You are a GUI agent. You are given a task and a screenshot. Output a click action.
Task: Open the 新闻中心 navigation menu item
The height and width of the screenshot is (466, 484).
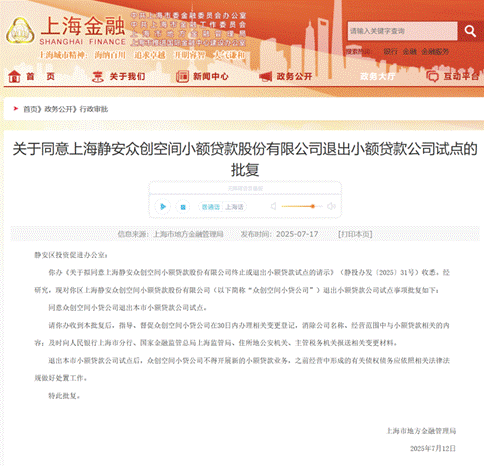click(211, 76)
